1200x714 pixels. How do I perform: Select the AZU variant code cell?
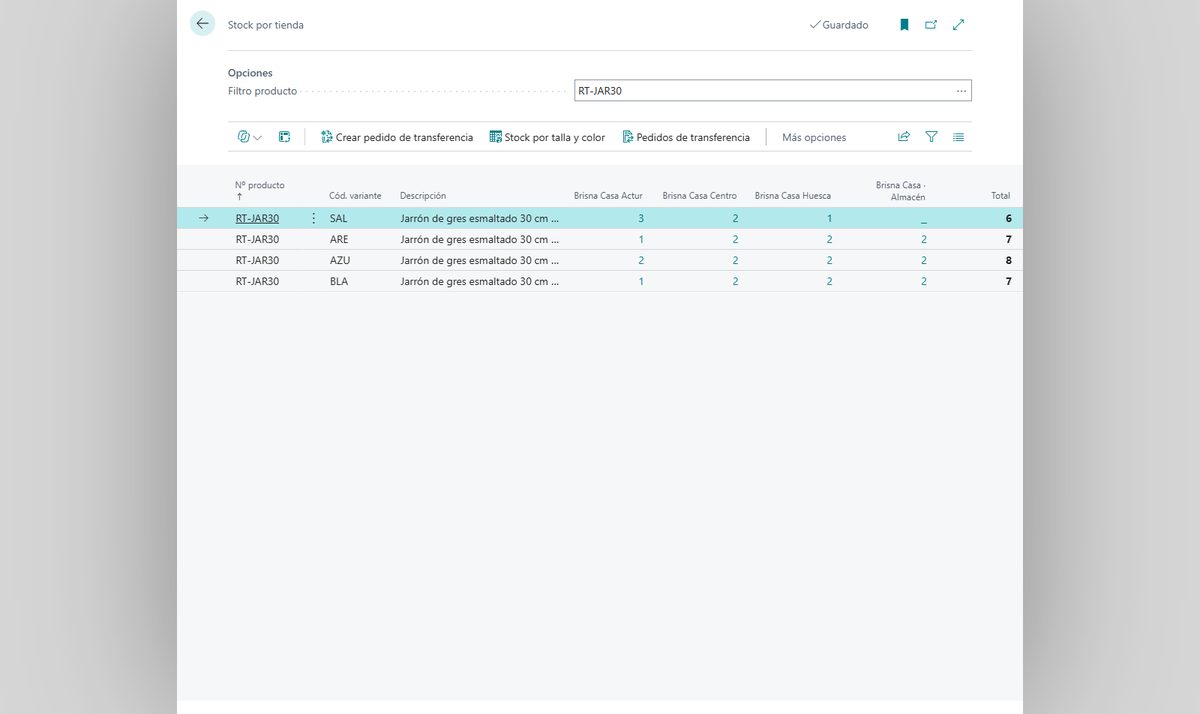coord(339,260)
